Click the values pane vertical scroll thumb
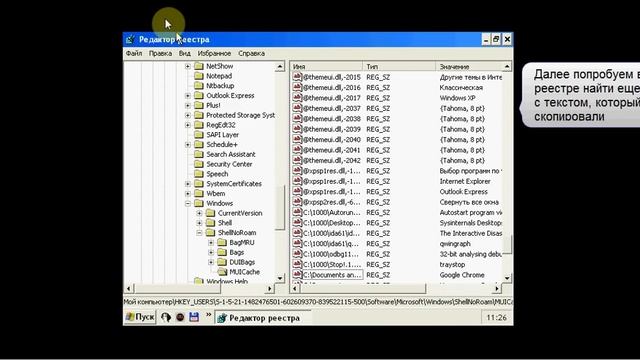This screenshot has height=360, width=640. click(x=507, y=244)
